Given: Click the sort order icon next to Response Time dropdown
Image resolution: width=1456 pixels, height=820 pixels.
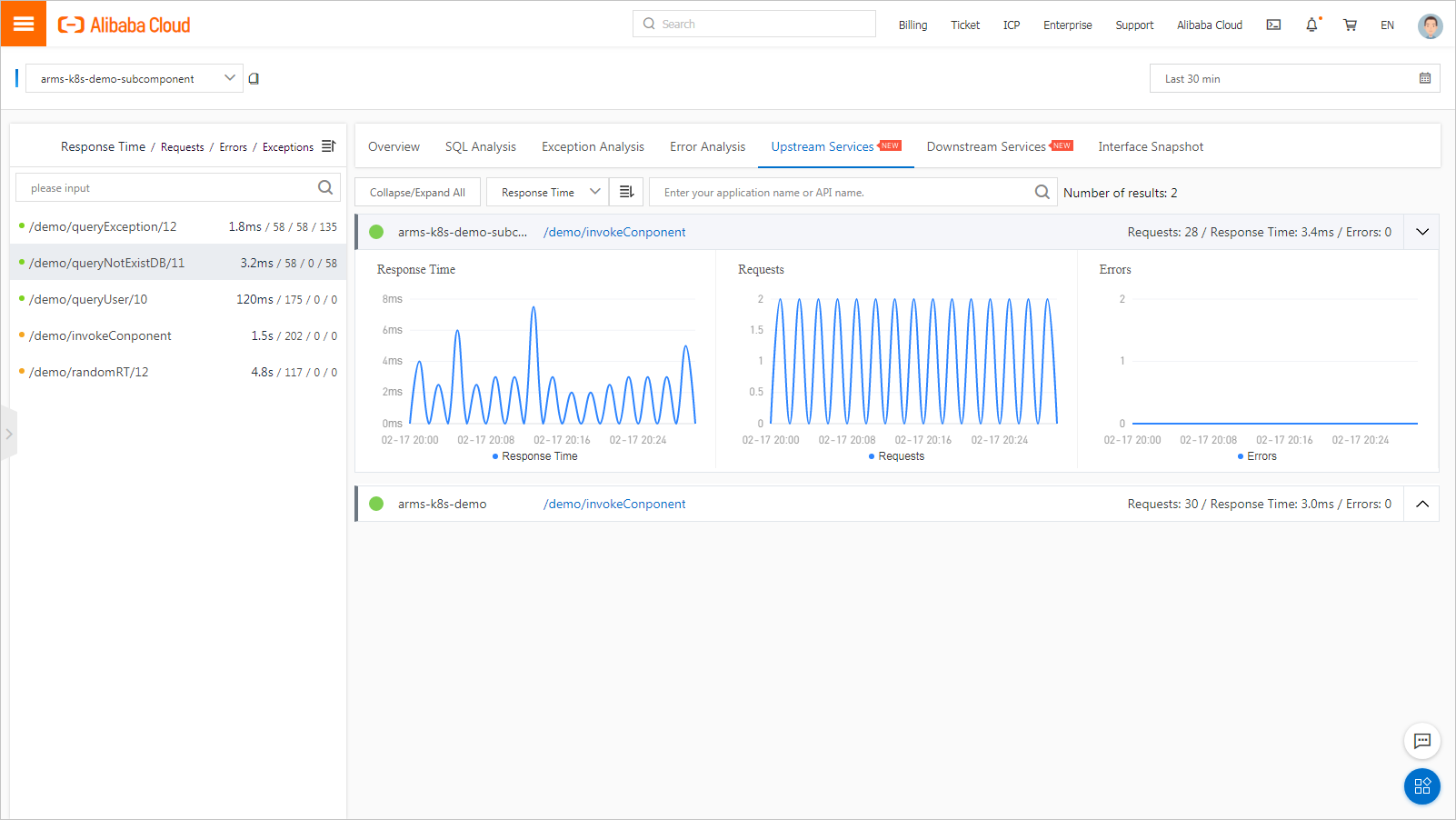Looking at the screenshot, I should [x=626, y=192].
